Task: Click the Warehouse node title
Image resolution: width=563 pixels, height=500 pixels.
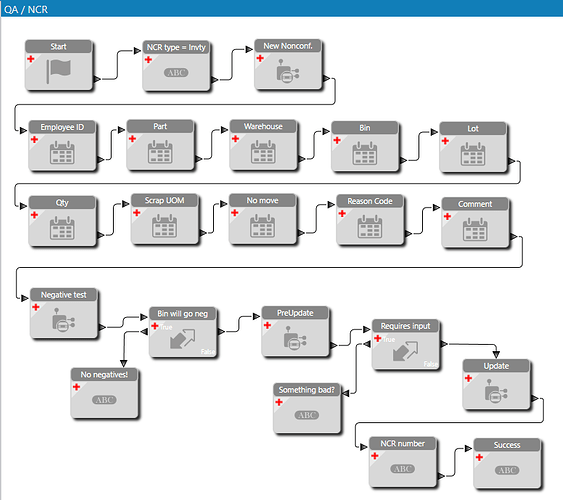Action: tap(263, 126)
